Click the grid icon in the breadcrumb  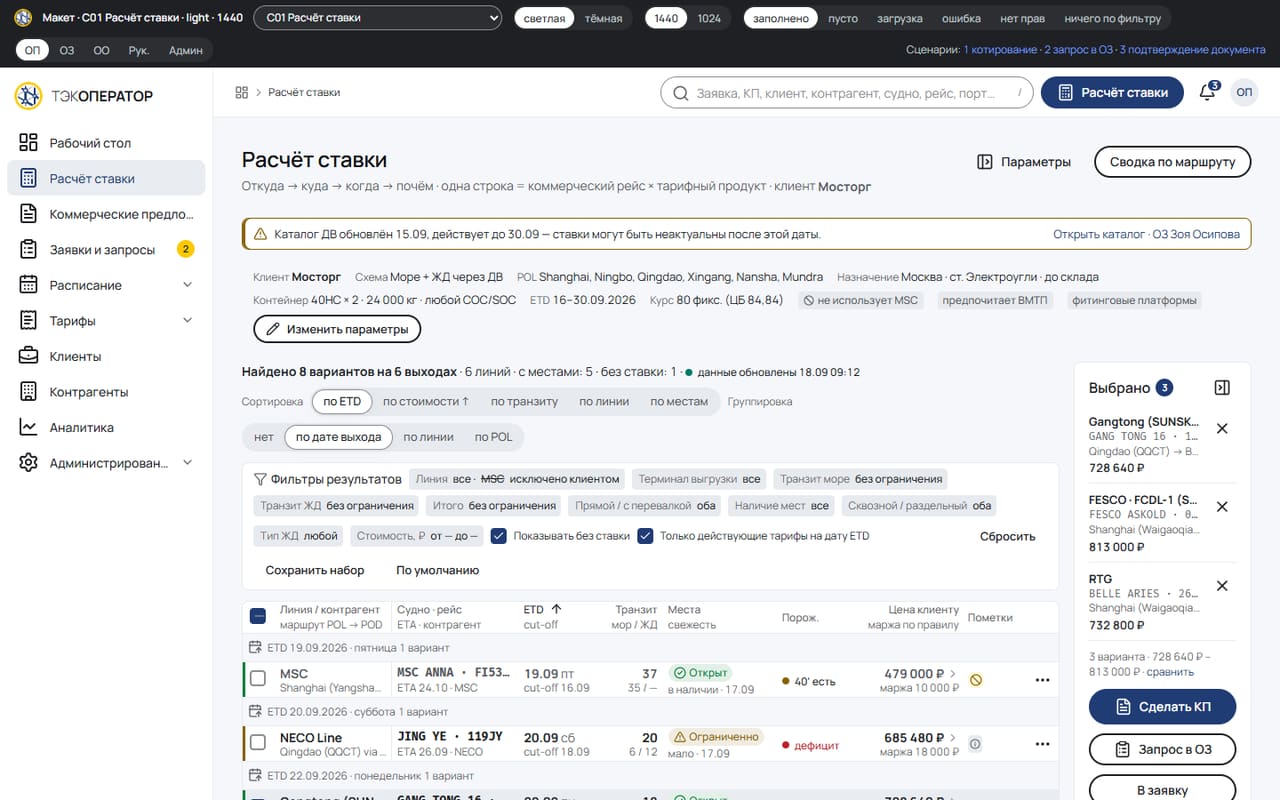pos(241,92)
